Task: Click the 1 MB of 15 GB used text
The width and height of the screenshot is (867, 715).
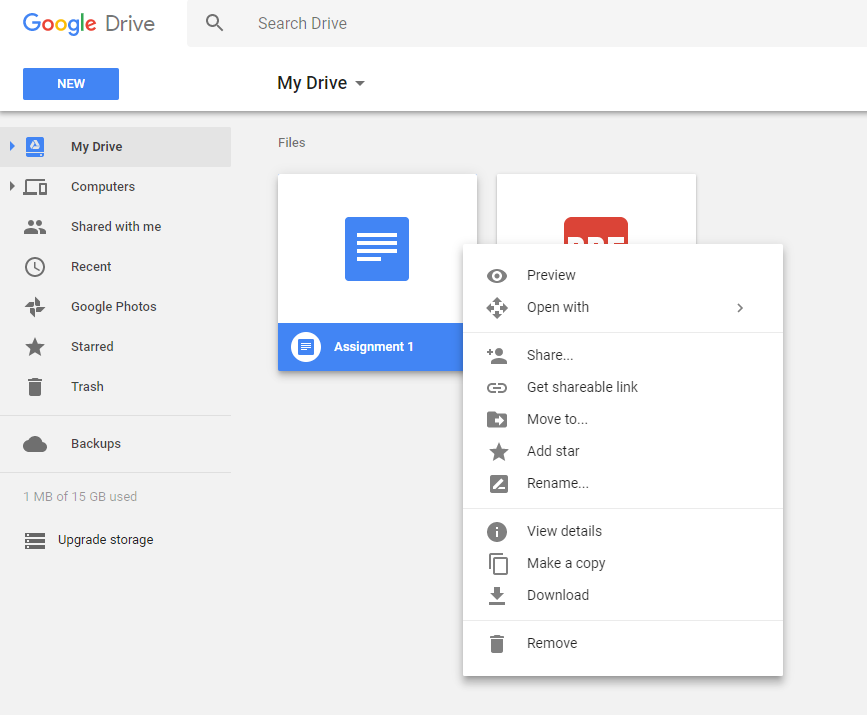Action: pyautogui.click(x=80, y=497)
